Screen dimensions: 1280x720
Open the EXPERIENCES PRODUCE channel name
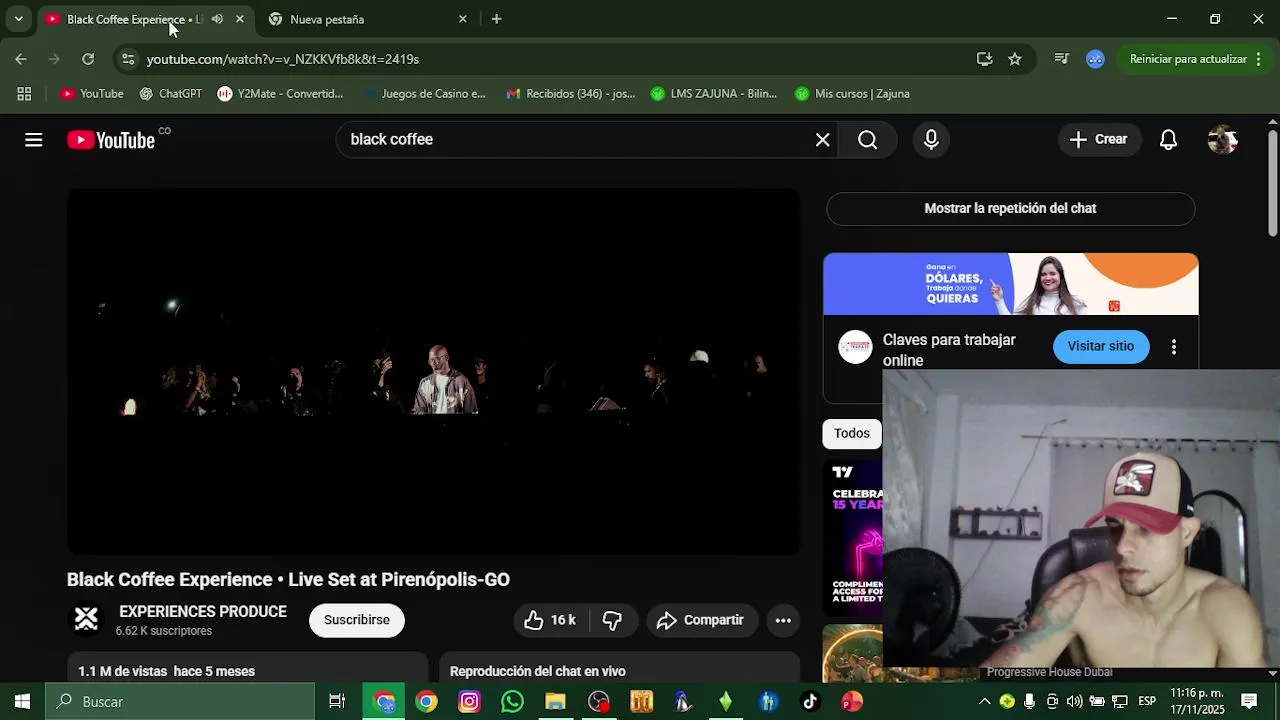(203, 612)
